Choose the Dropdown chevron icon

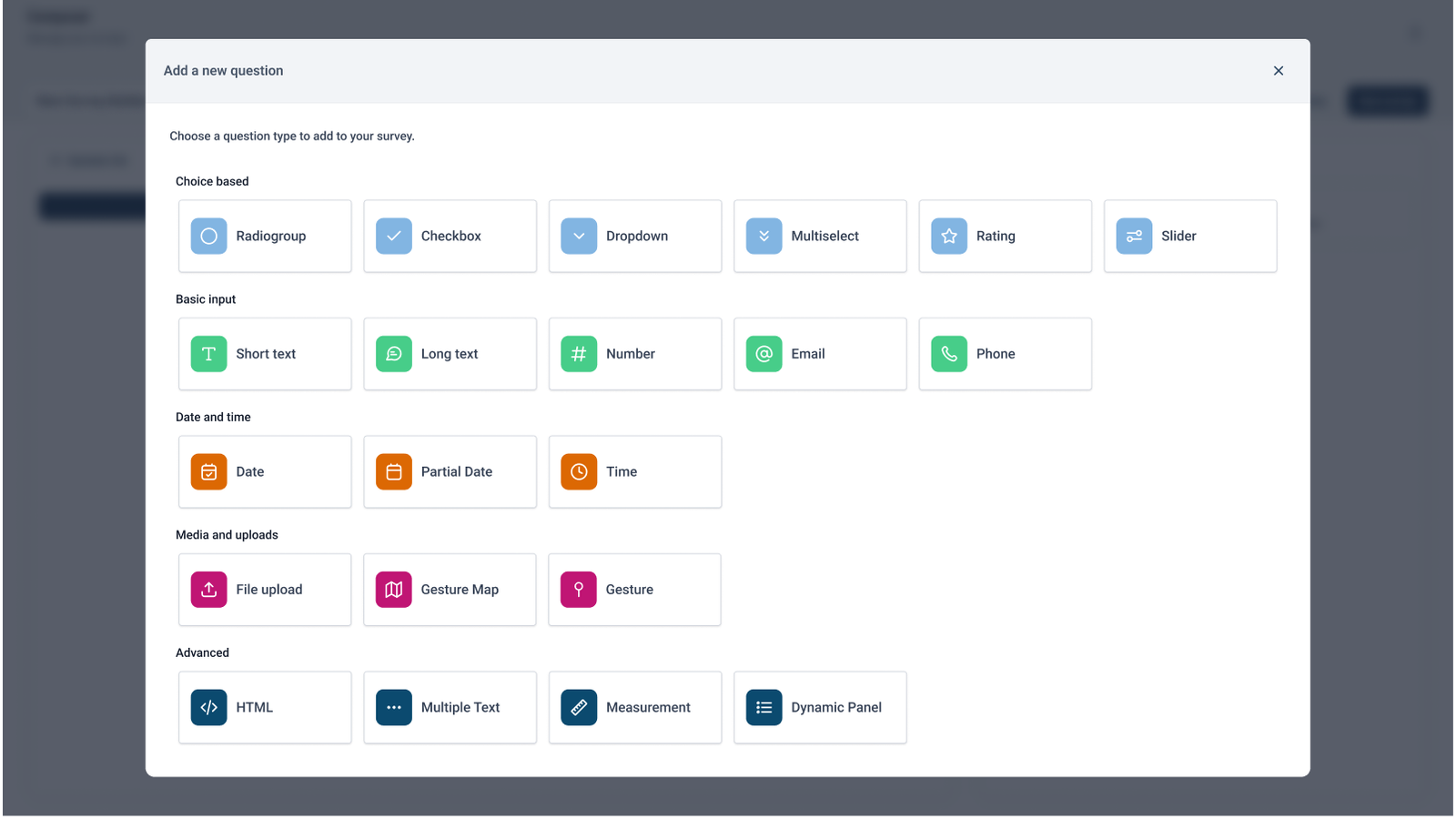pos(579,236)
